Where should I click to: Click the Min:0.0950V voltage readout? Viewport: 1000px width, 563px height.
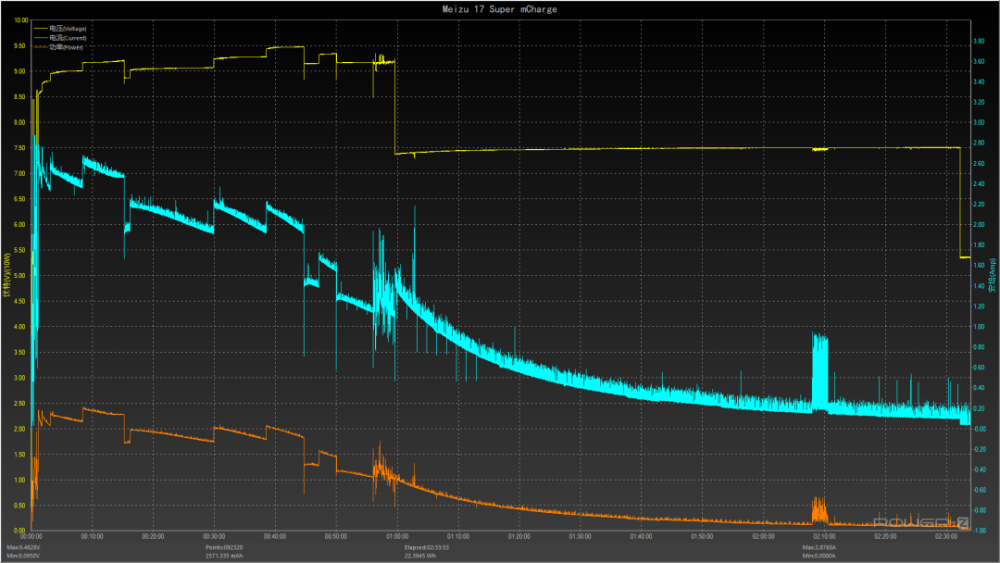tap(23, 556)
